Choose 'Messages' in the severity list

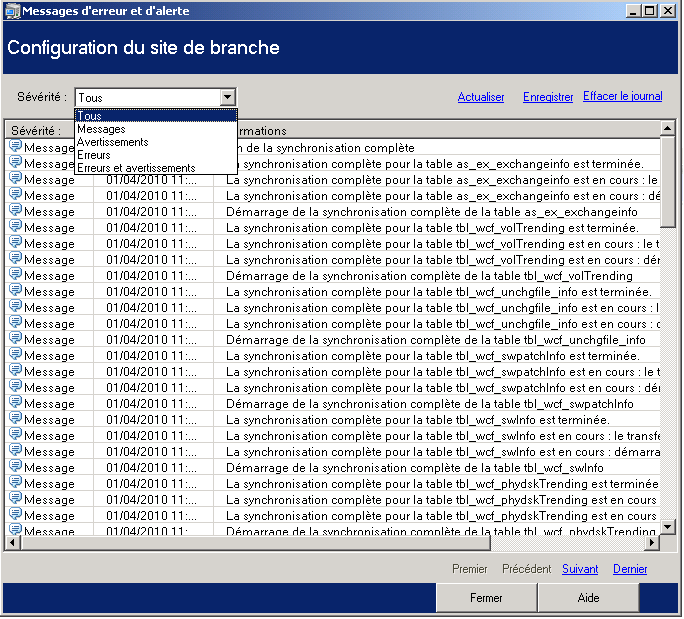tap(157, 129)
